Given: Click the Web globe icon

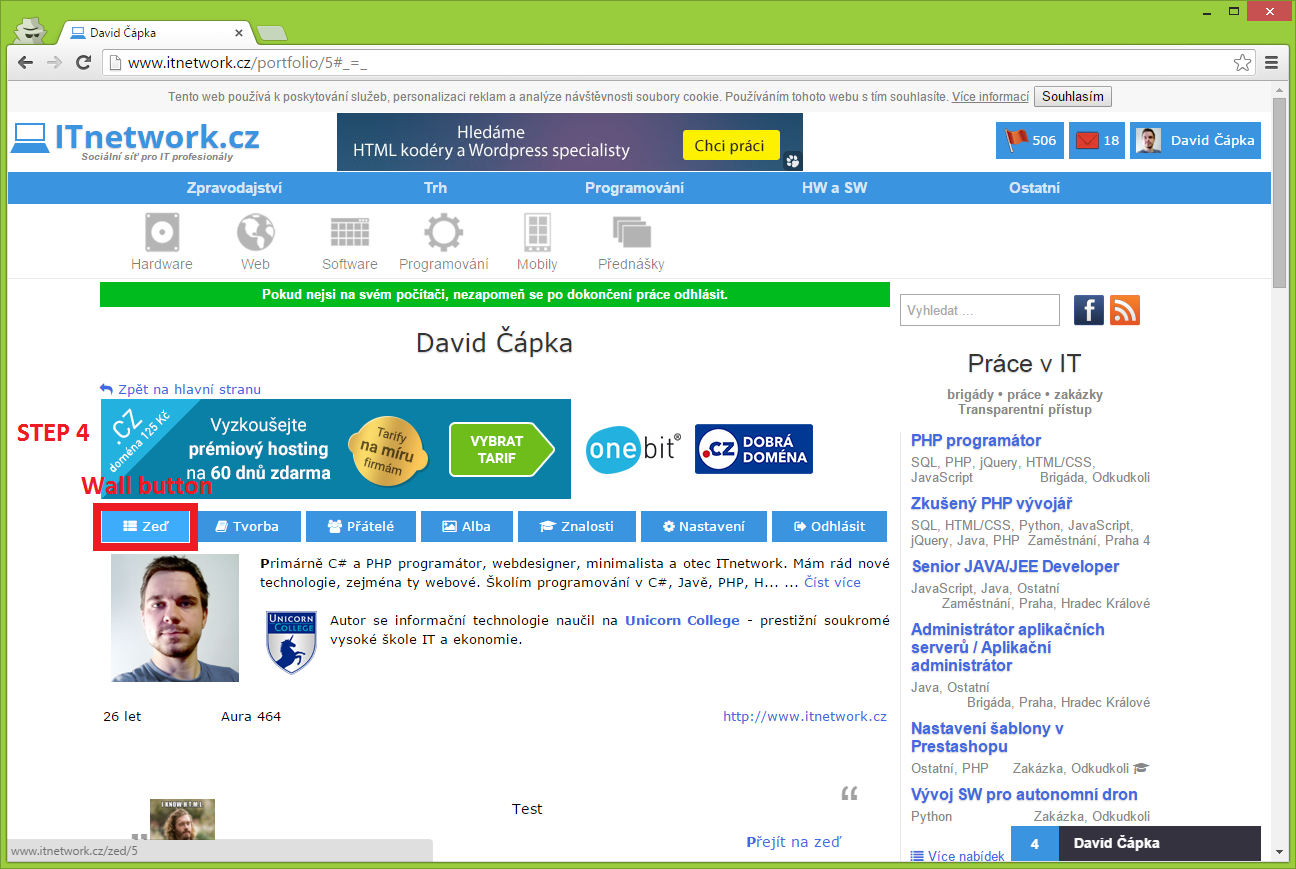Looking at the screenshot, I should (x=255, y=233).
